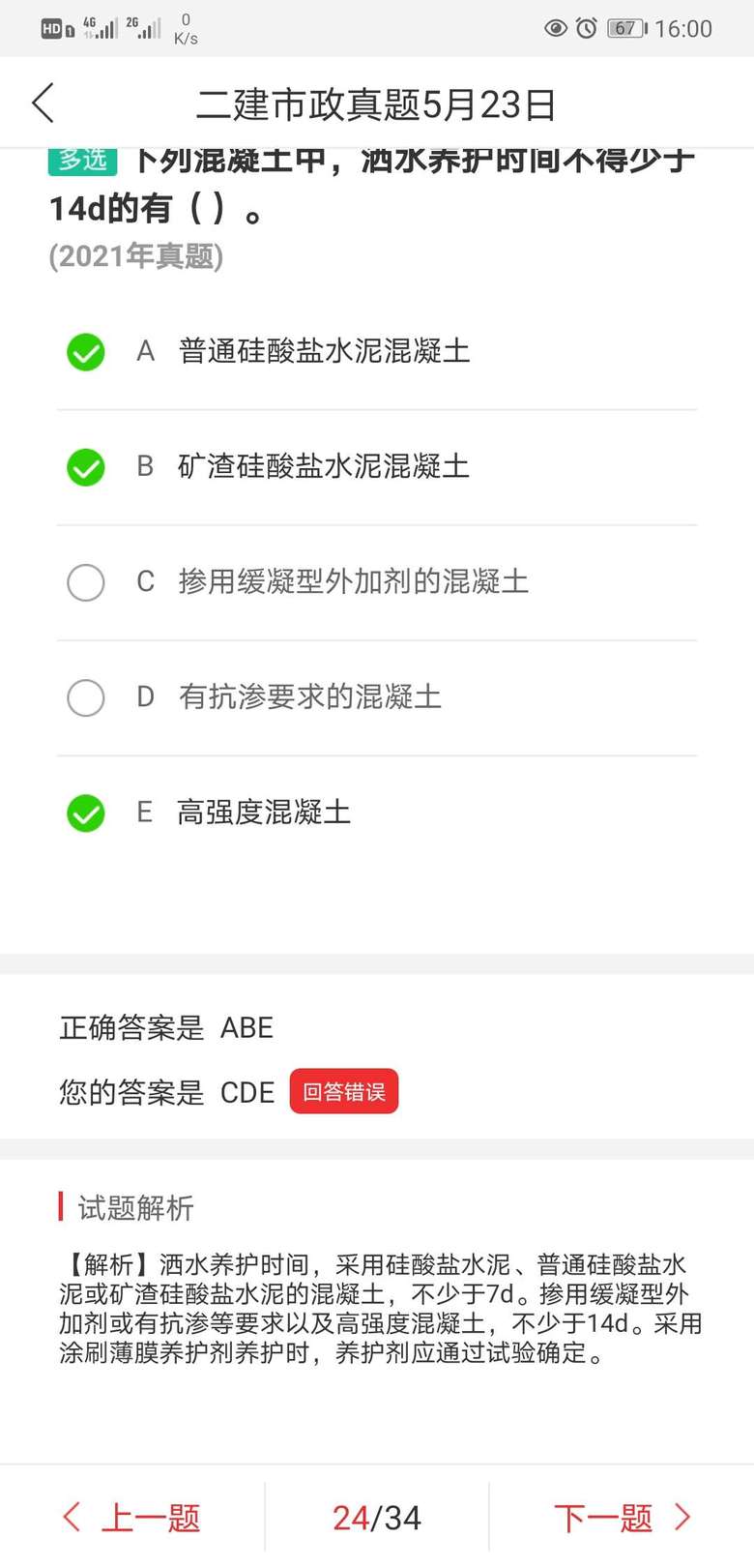The height and width of the screenshot is (1568, 754).
Task: Tap option text 高强度混凝土
Action: coord(264,813)
